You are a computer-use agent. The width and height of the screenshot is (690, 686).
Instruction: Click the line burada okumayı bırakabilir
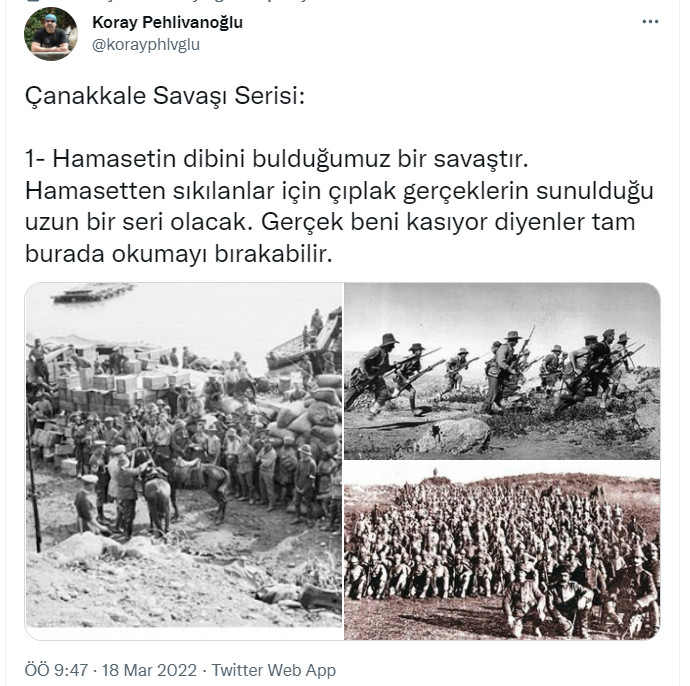pos(178,253)
